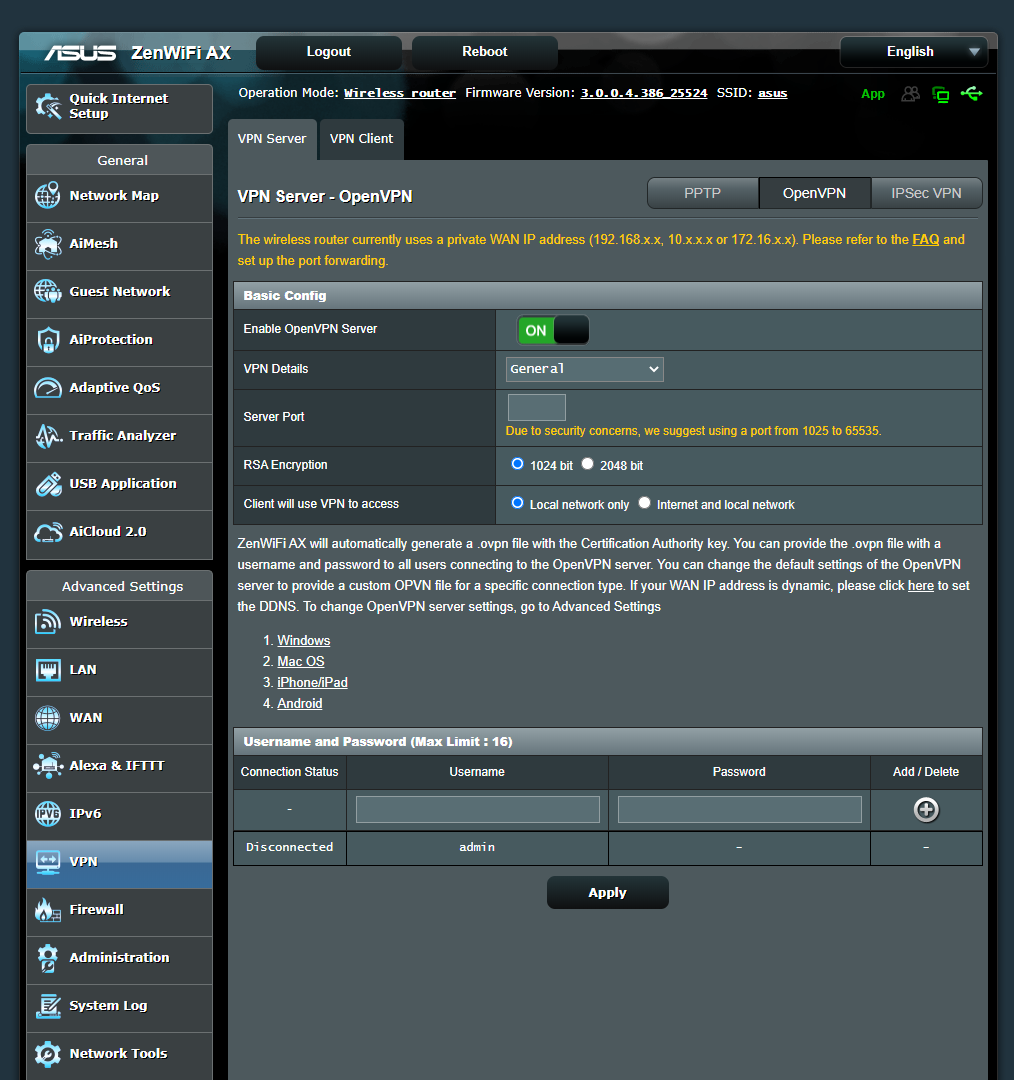Click the Firewall flame icon

coord(48,910)
